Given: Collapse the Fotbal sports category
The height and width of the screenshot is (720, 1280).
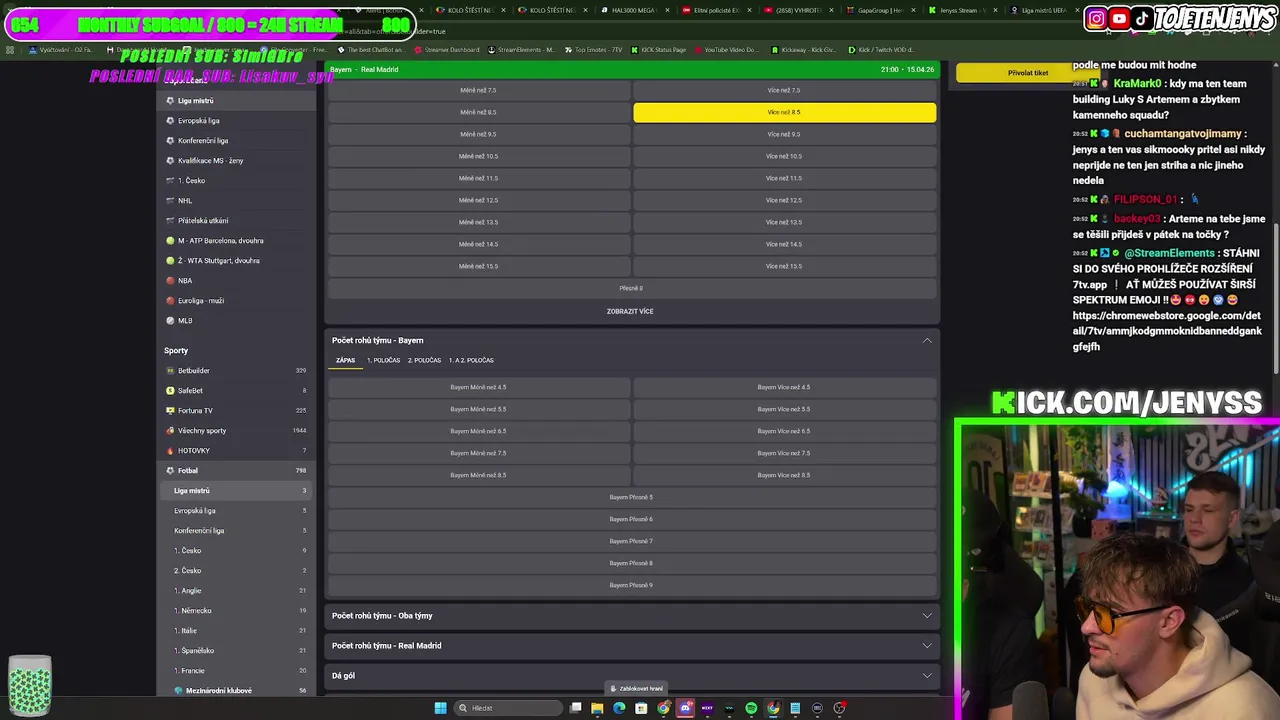Looking at the screenshot, I should (x=237, y=471).
